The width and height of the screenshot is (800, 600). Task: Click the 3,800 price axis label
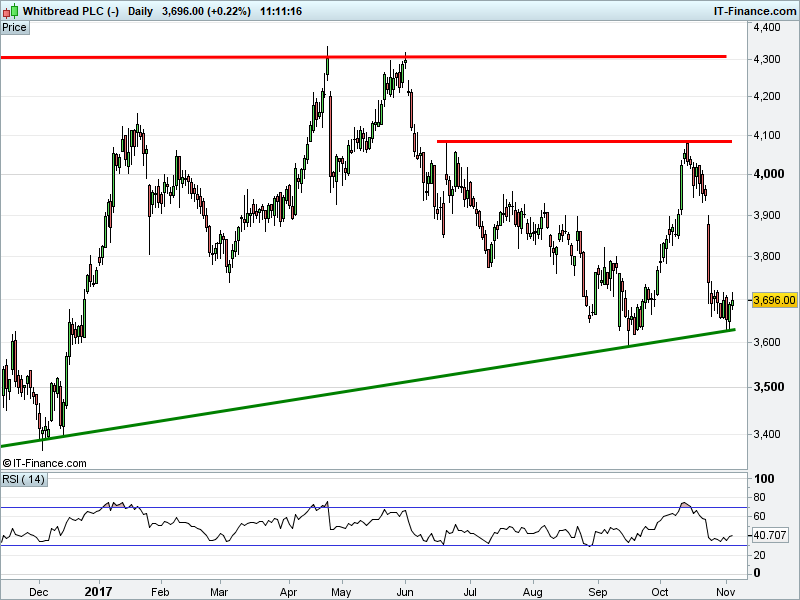[x=767, y=256]
